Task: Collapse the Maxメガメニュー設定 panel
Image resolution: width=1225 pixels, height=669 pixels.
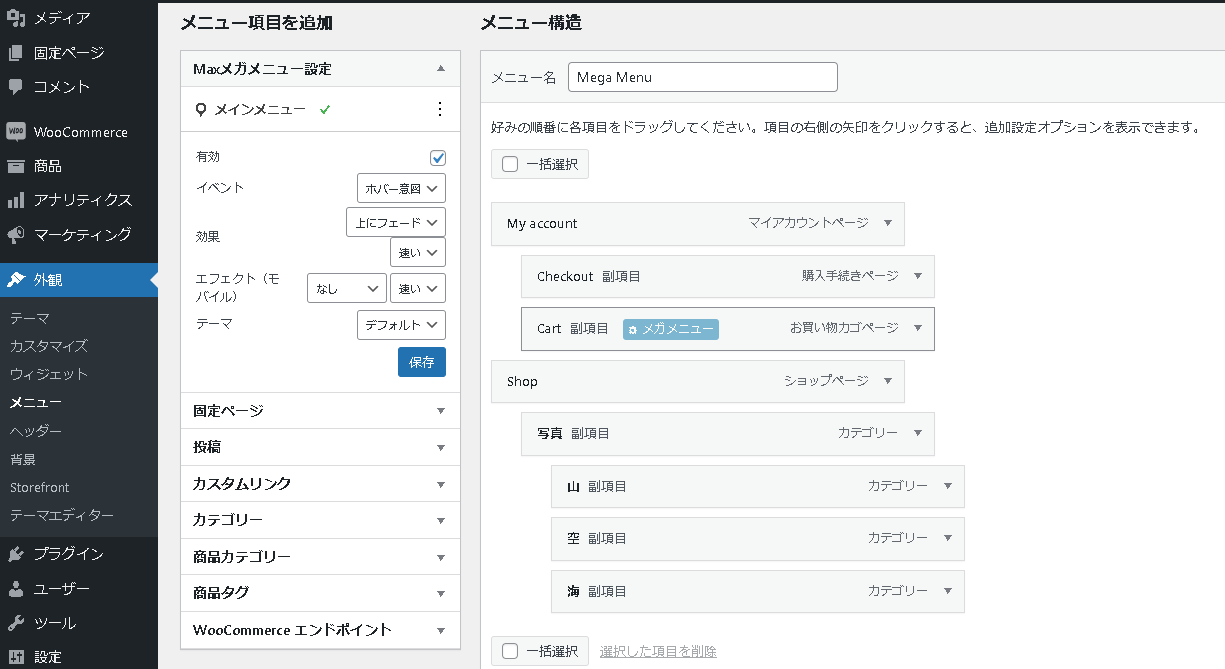Action: 441,69
